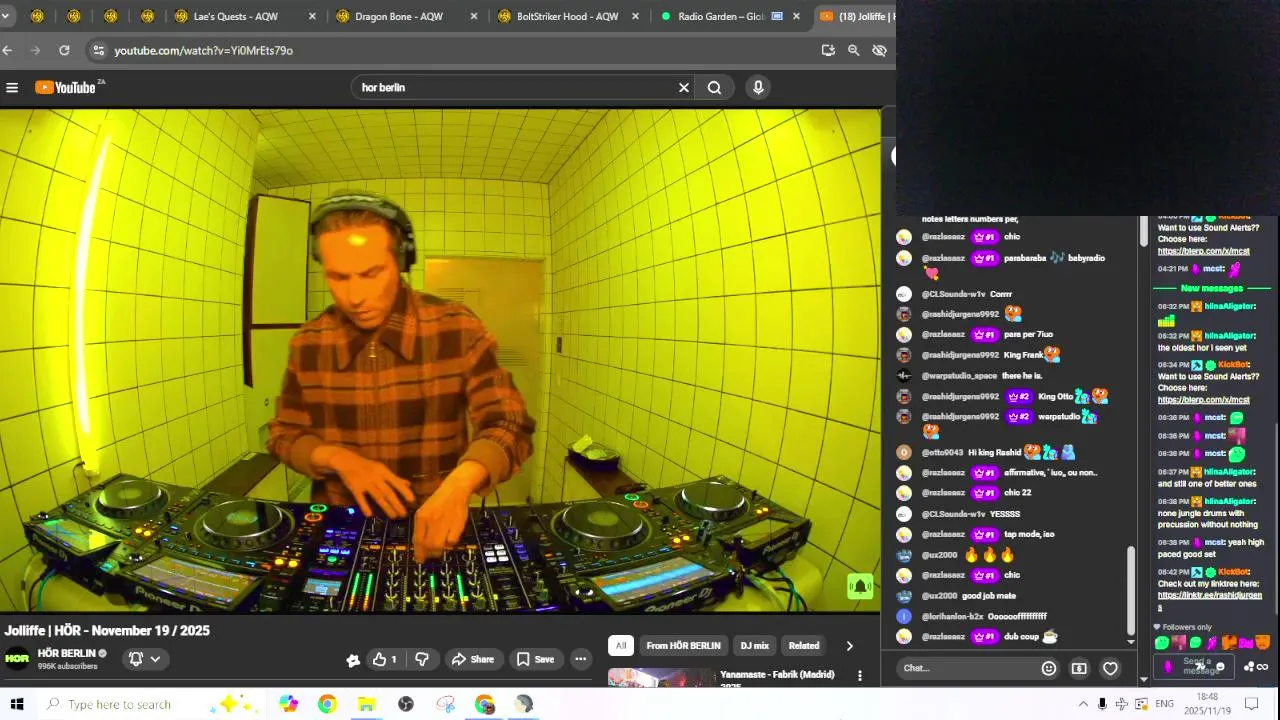Open the Hype icon left of like

353,660
